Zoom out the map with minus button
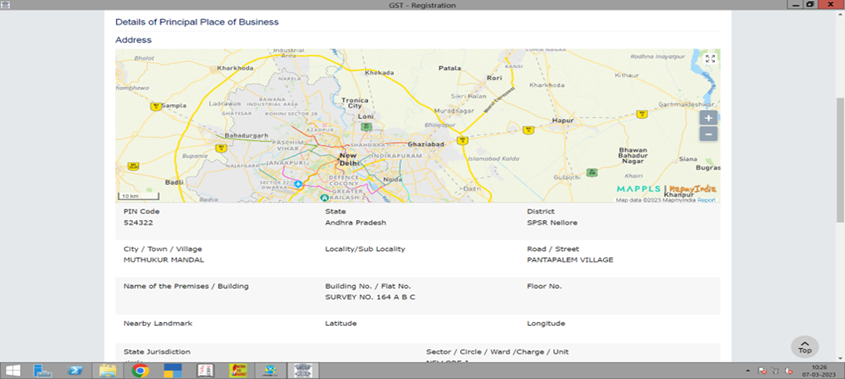The height and width of the screenshot is (379, 845). coord(708,134)
